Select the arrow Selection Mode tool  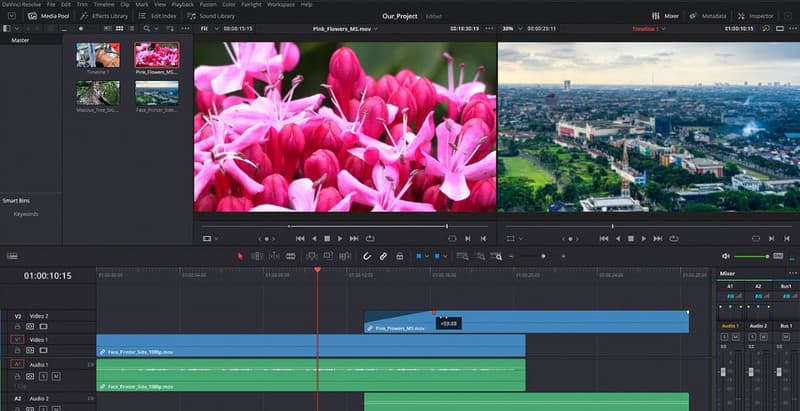(x=240, y=256)
